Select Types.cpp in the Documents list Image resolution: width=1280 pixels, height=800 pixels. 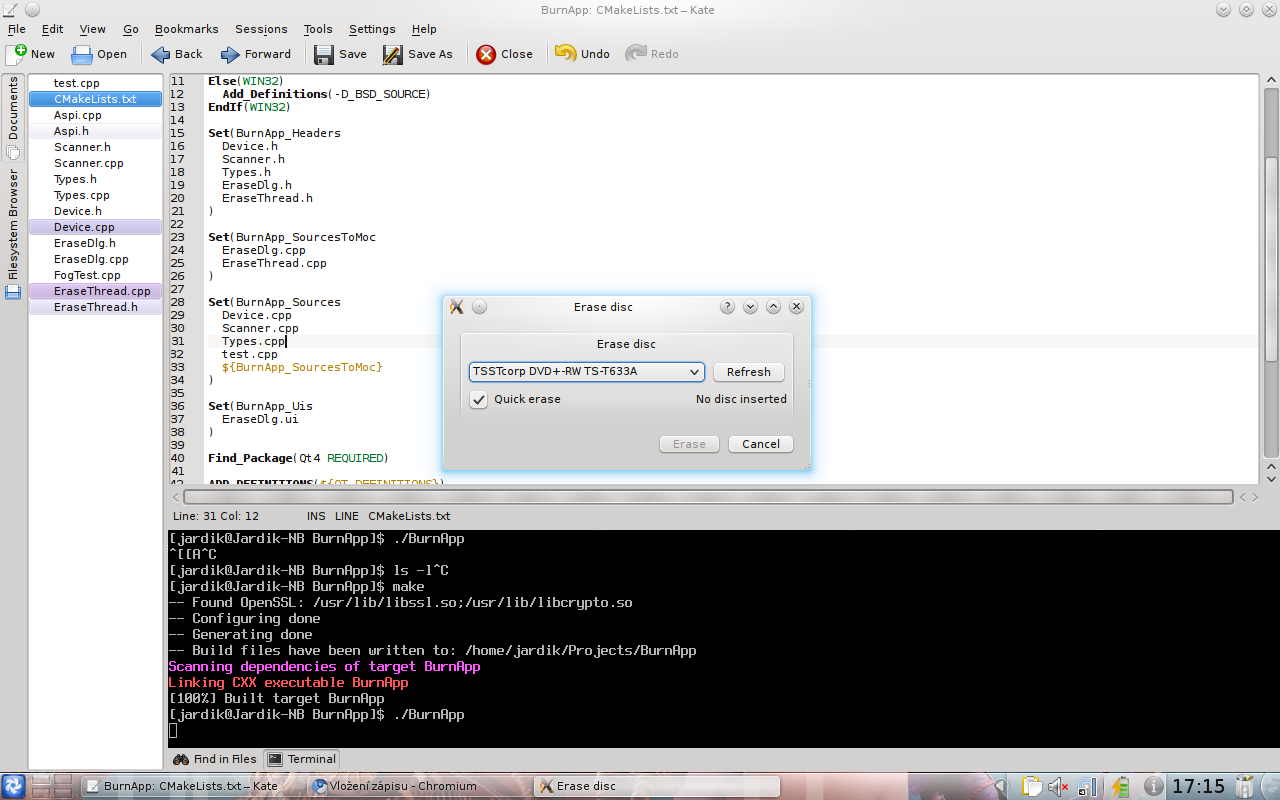[x=95, y=195]
